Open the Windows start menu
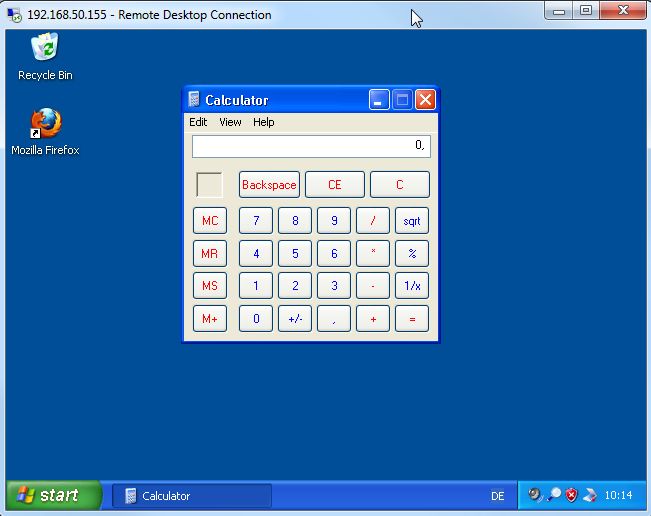This screenshot has height=516, width=651. coord(54,495)
